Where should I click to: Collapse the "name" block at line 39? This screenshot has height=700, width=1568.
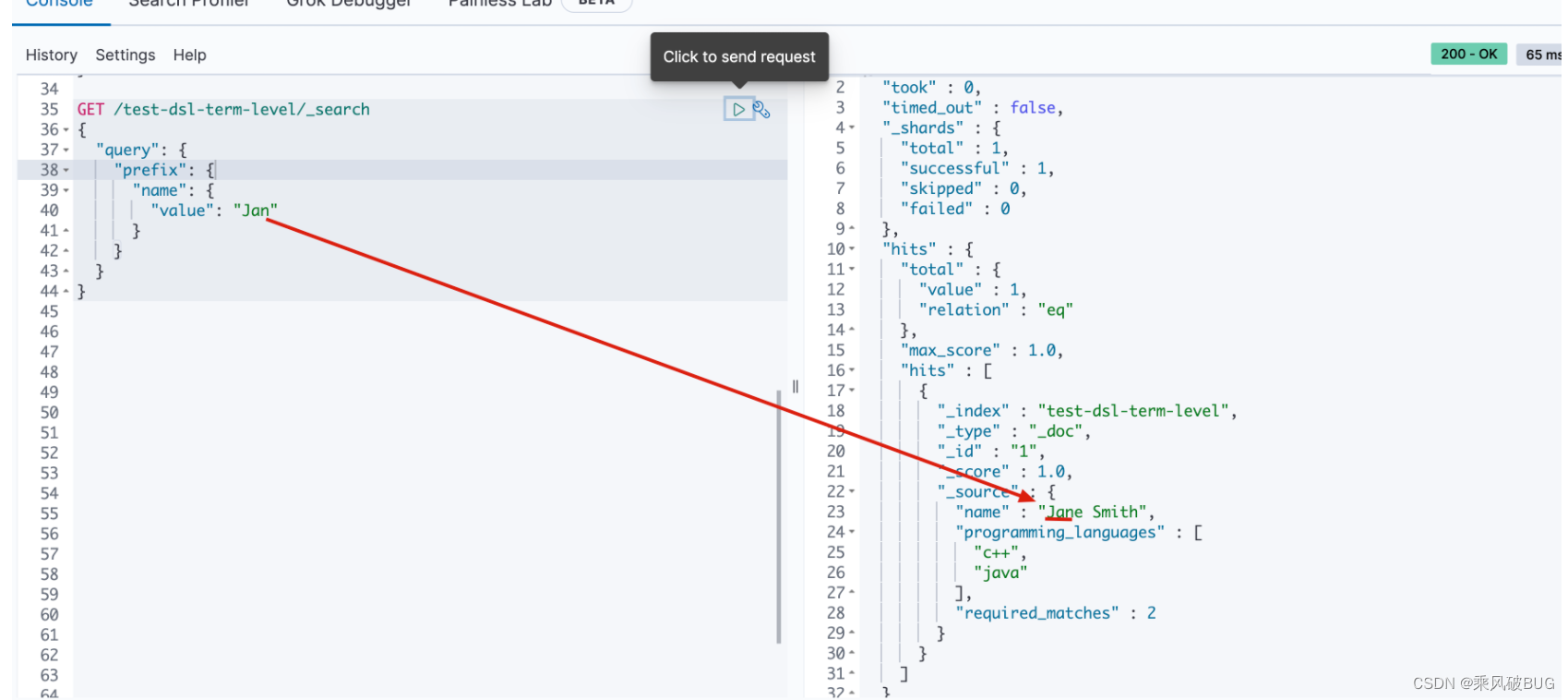click(66, 191)
